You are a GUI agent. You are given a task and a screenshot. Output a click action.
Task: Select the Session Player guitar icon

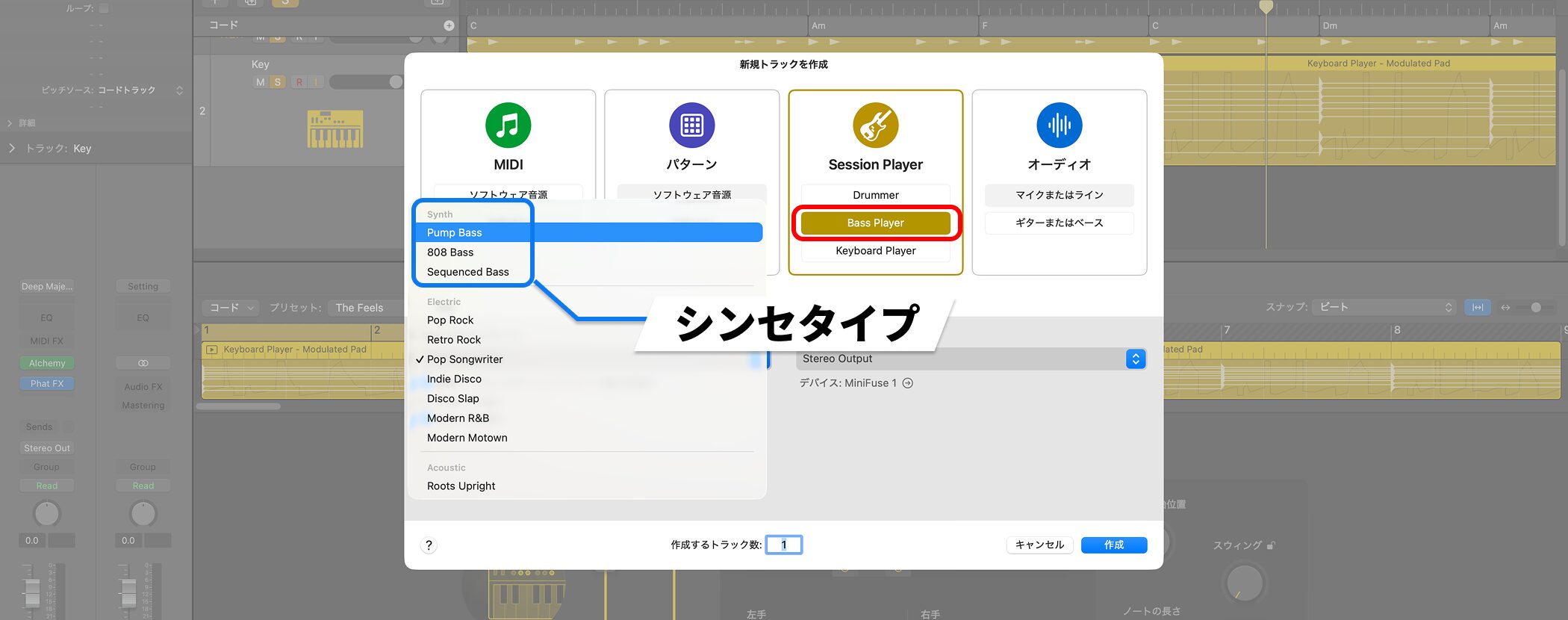(x=875, y=125)
